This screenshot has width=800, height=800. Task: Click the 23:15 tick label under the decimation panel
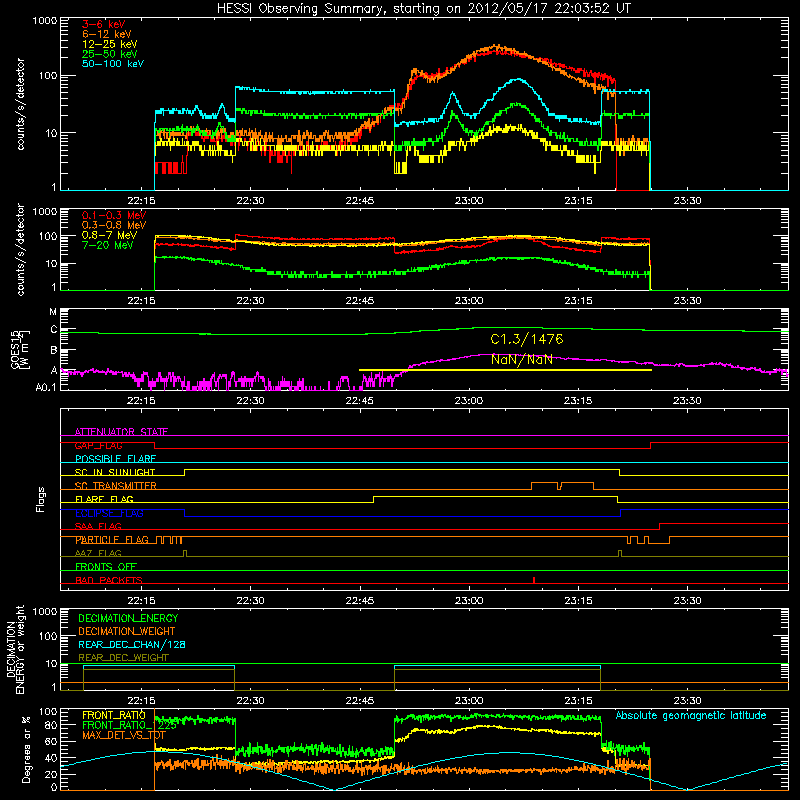click(578, 701)
